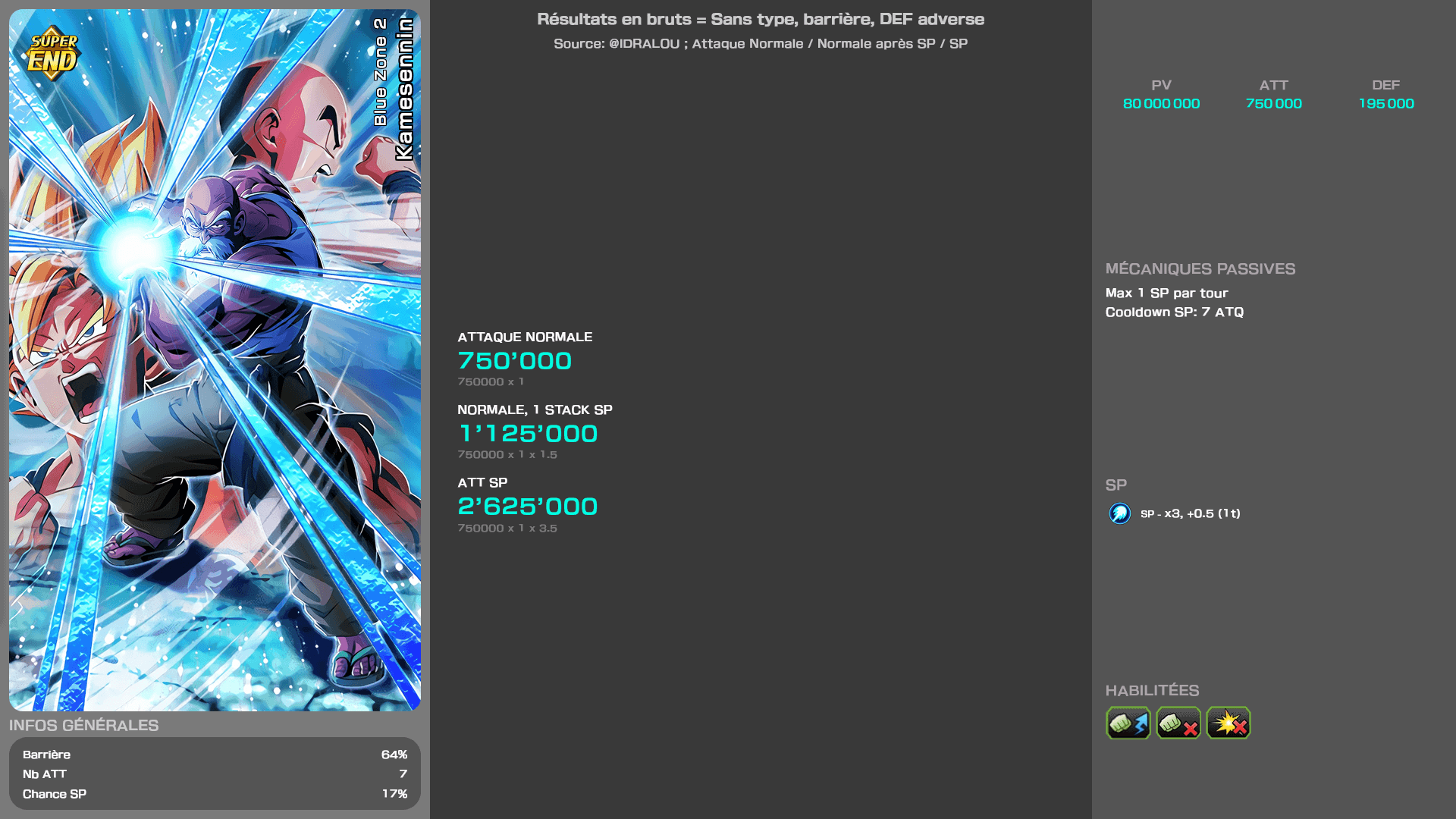The height and width of the screenshot is (819, 1456).
Task: Open the Kamesennin character card artwork
Action: [215, 360]
